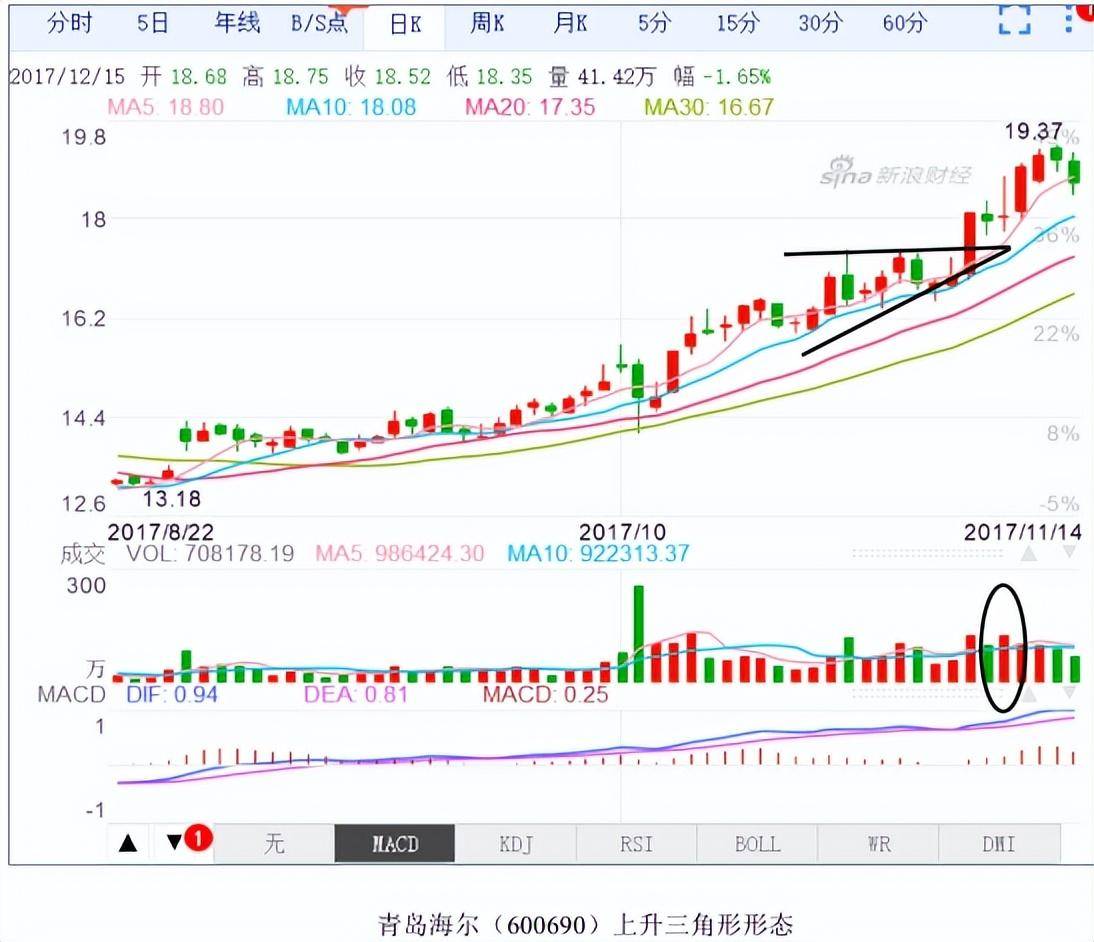
Task: Select the 日K daily candlestick tab
Action: pos(405,26)
